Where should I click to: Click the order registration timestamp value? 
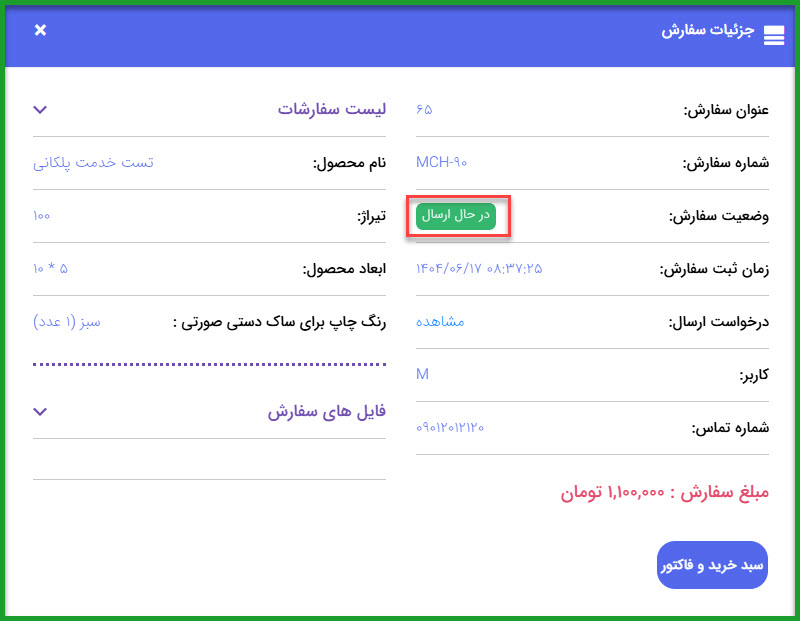478,268
